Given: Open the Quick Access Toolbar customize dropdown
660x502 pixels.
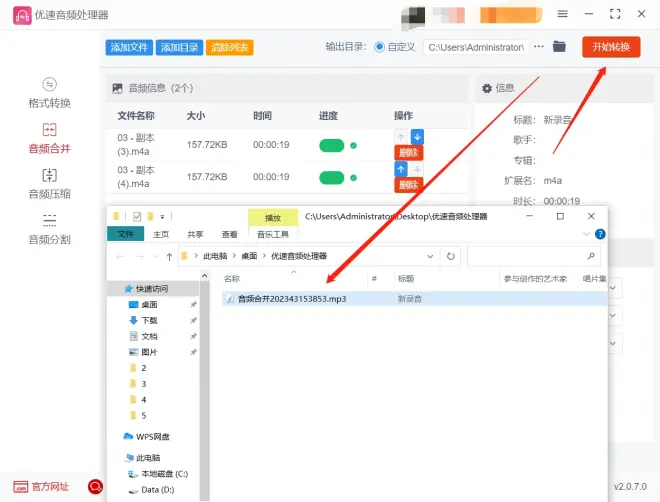Looking at the screenshot, I should pos(162,216).
